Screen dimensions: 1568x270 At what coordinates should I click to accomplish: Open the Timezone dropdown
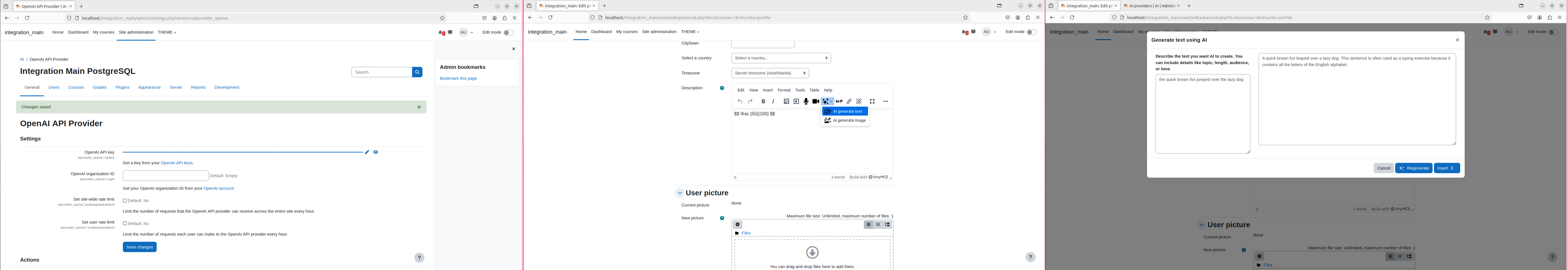point(770,74)
